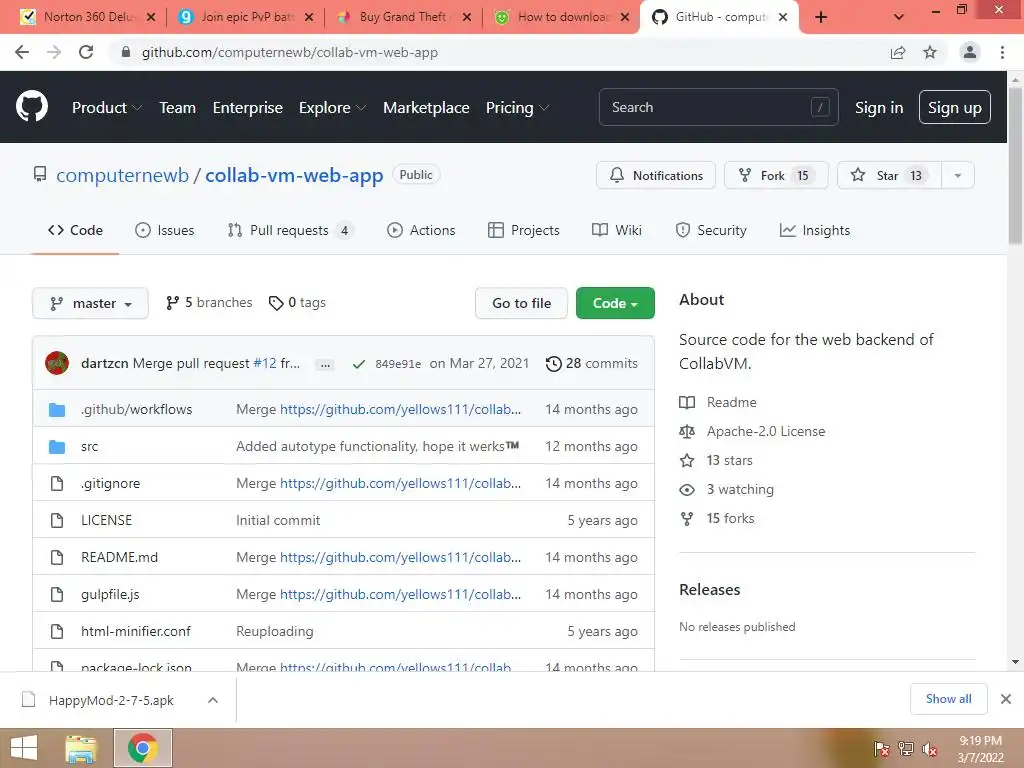Click the file icon beside LICENSE
The height and width of the screenshot is (768, 1024).
point(57,520)
